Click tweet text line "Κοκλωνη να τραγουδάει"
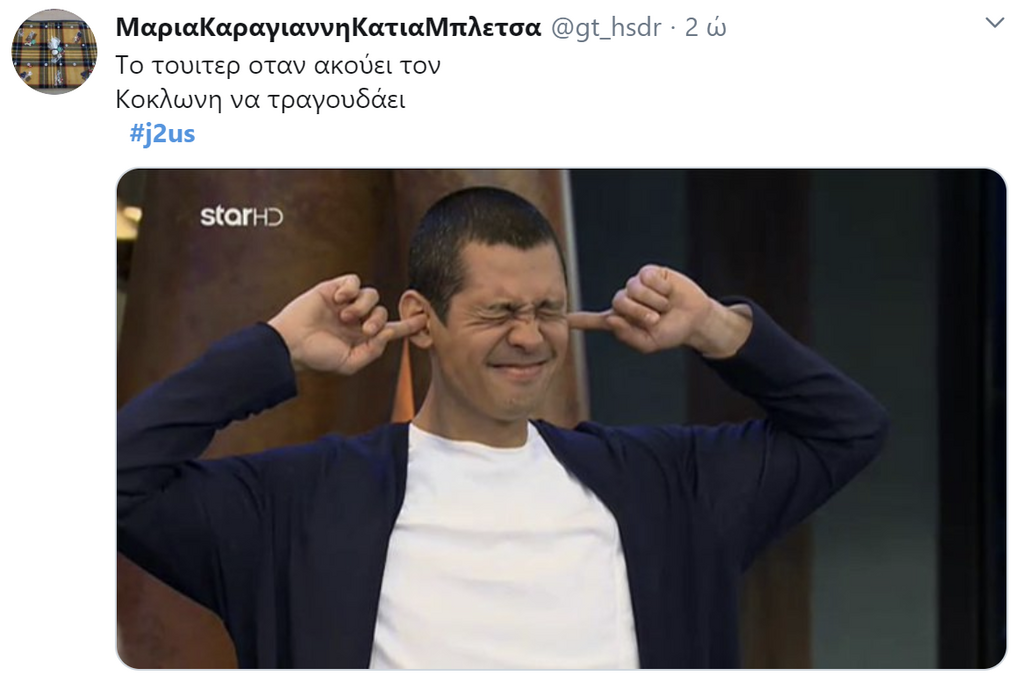 click(261, 100)
